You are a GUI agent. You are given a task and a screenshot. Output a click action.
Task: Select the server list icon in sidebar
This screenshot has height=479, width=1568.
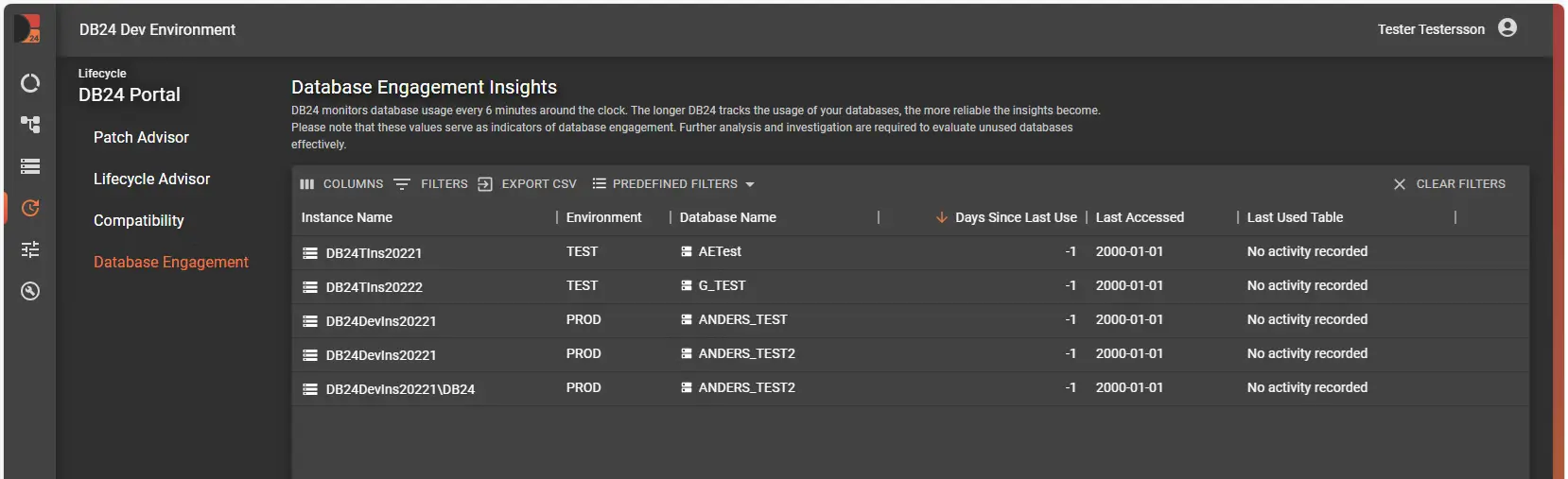point(30,166)
